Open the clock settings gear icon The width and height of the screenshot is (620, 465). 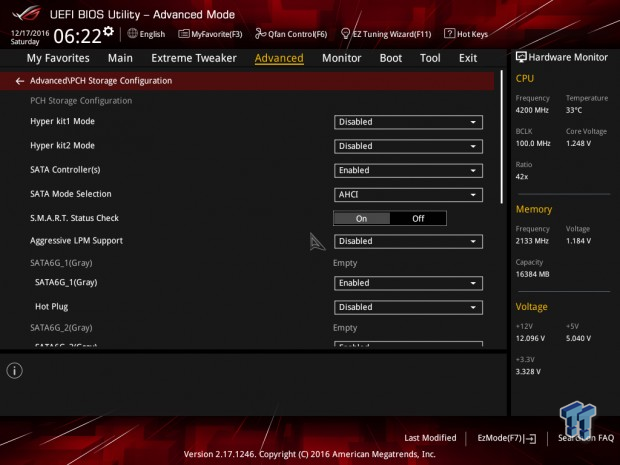pyautogui.click(x=108, y=31)
